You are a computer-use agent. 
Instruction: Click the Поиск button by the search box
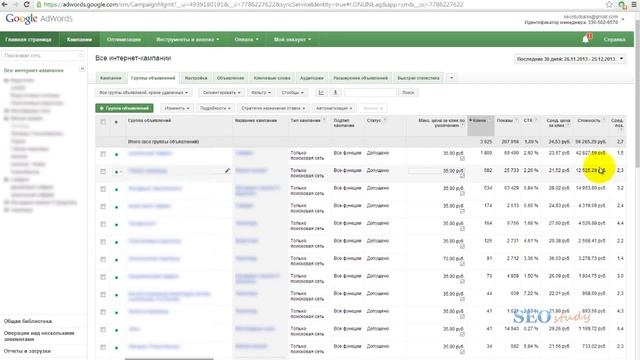pos(408,93)
